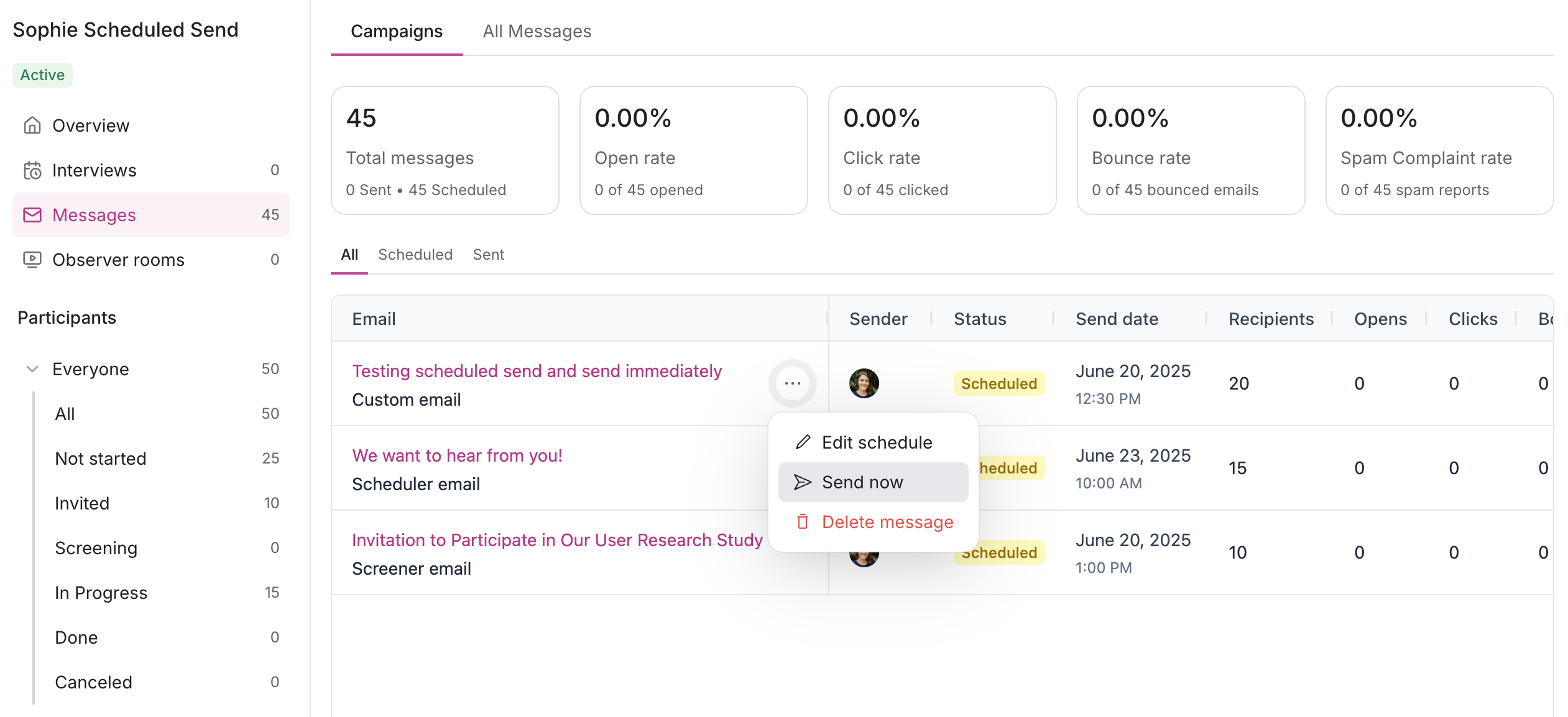
Task: Click the paper plane Send now icon
Action: point(803,482)
